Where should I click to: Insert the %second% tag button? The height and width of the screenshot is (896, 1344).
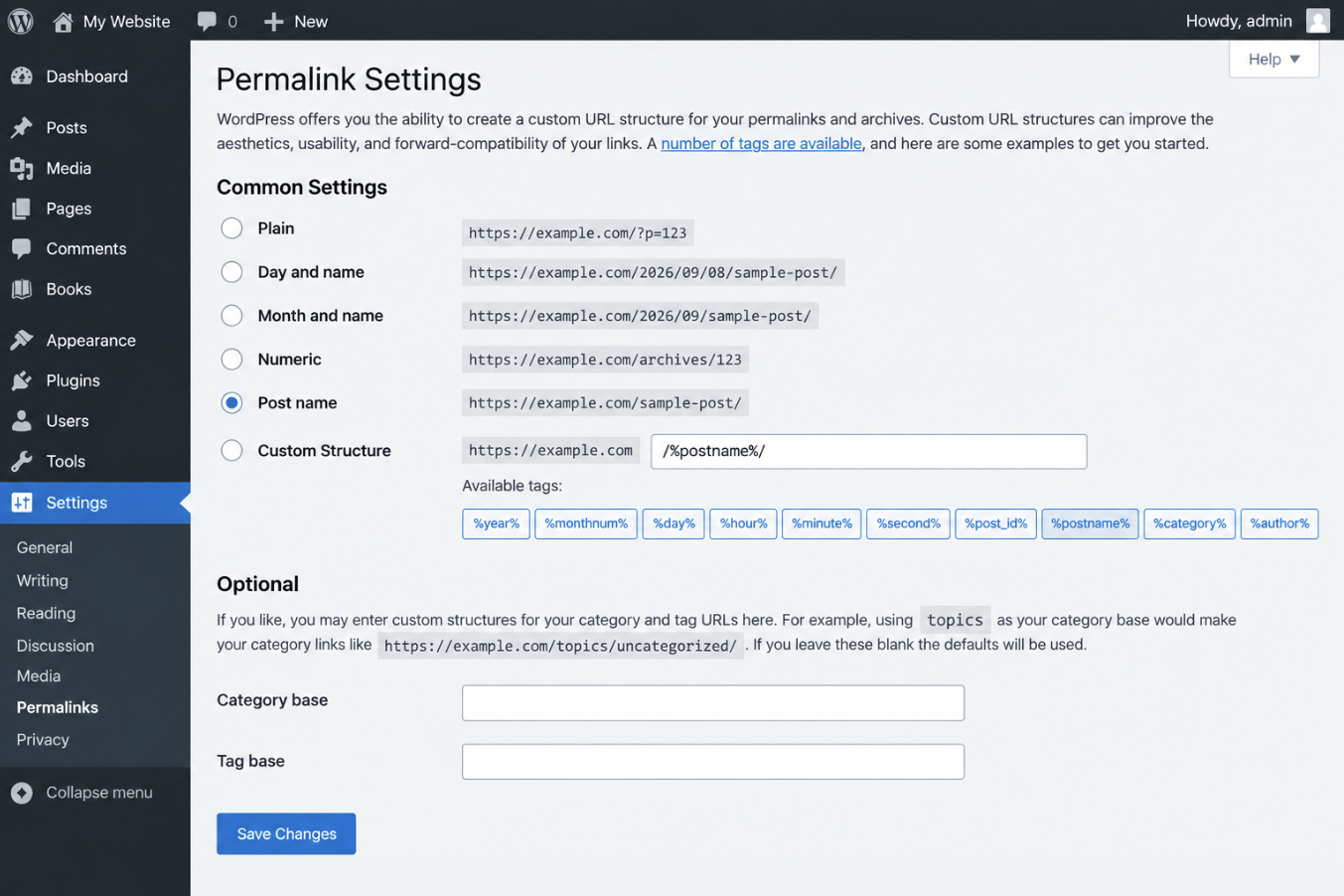(x=908, y=523)
